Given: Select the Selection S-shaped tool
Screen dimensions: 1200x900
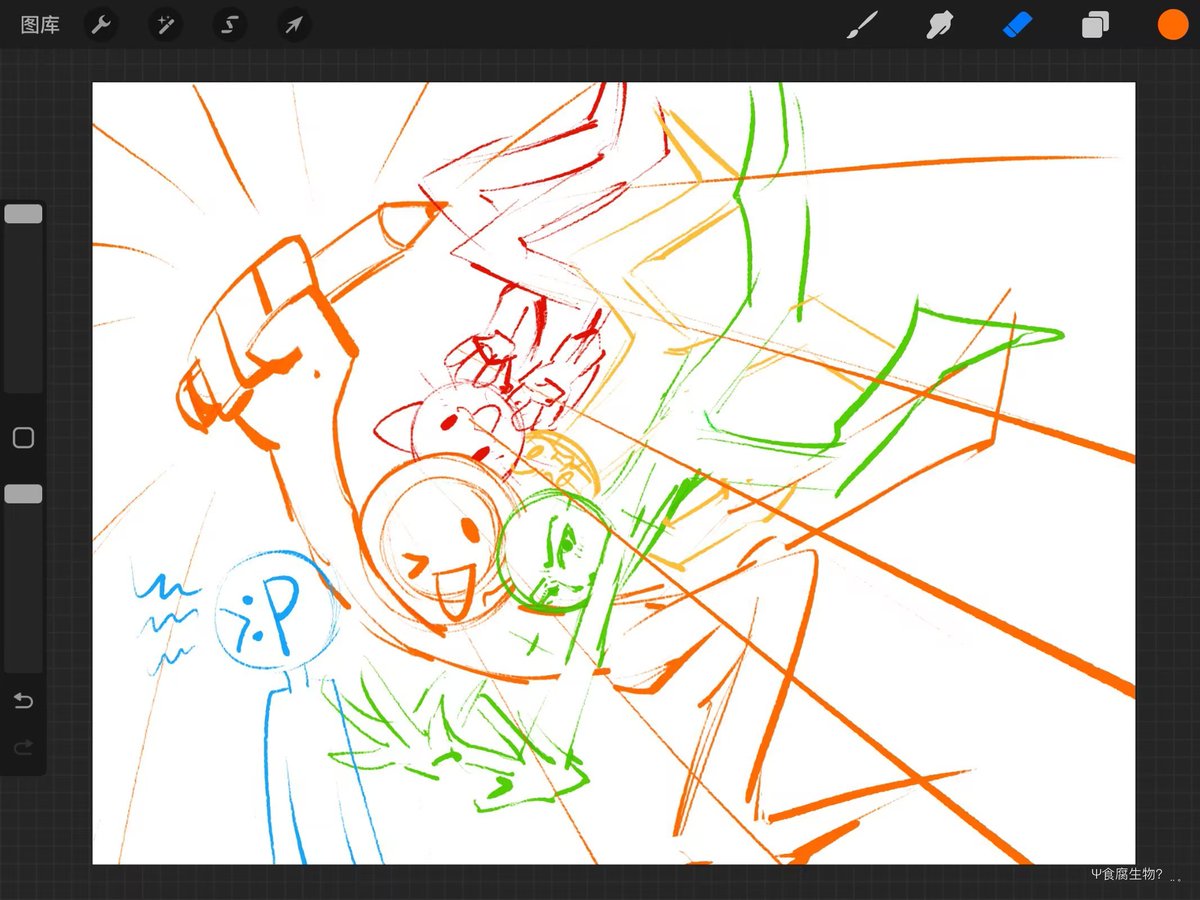Looking at the screenshot, I should [229, 25].
